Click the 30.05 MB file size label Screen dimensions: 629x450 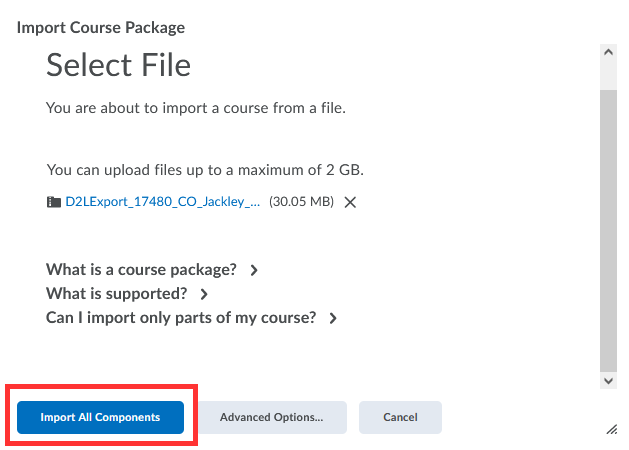(301, 202)
